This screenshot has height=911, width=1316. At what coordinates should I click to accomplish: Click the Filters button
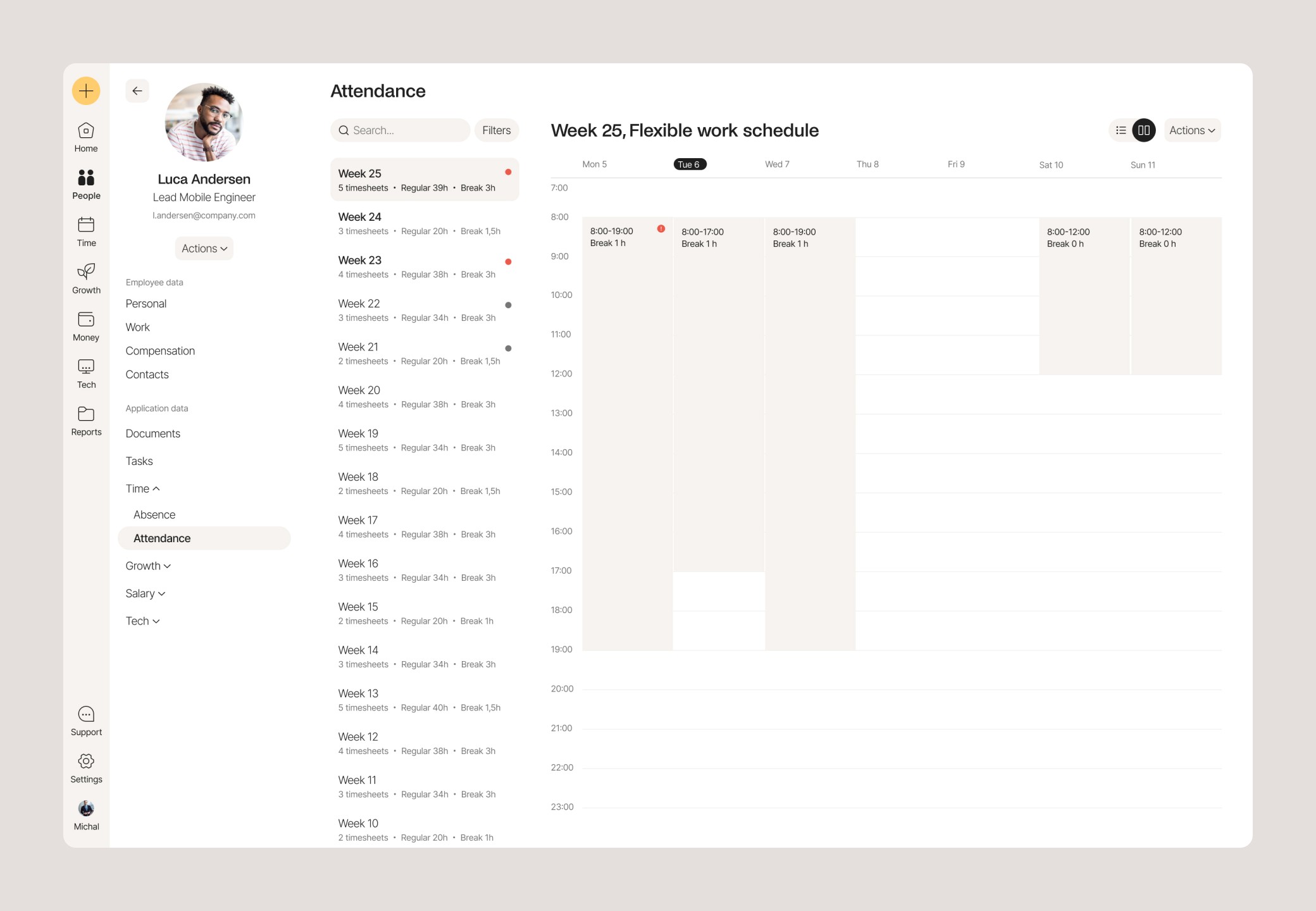click(x=496, y=130)
